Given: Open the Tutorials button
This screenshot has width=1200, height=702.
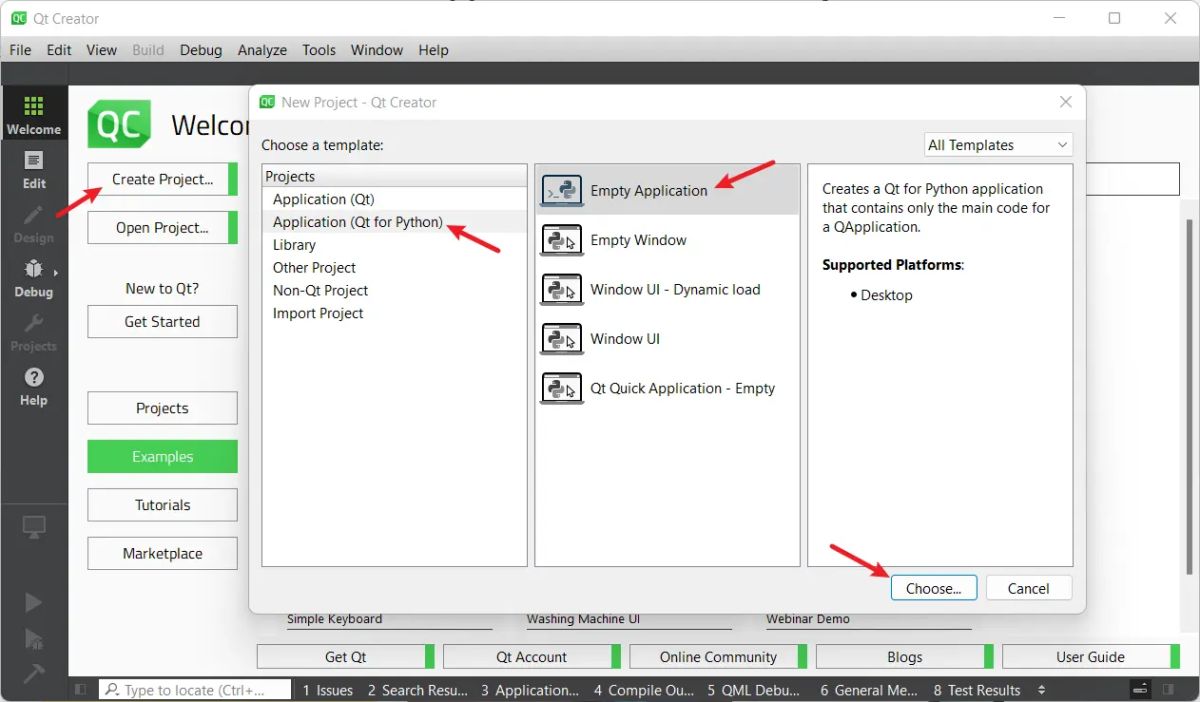Looking at the screenshot, I should point(162,505).
